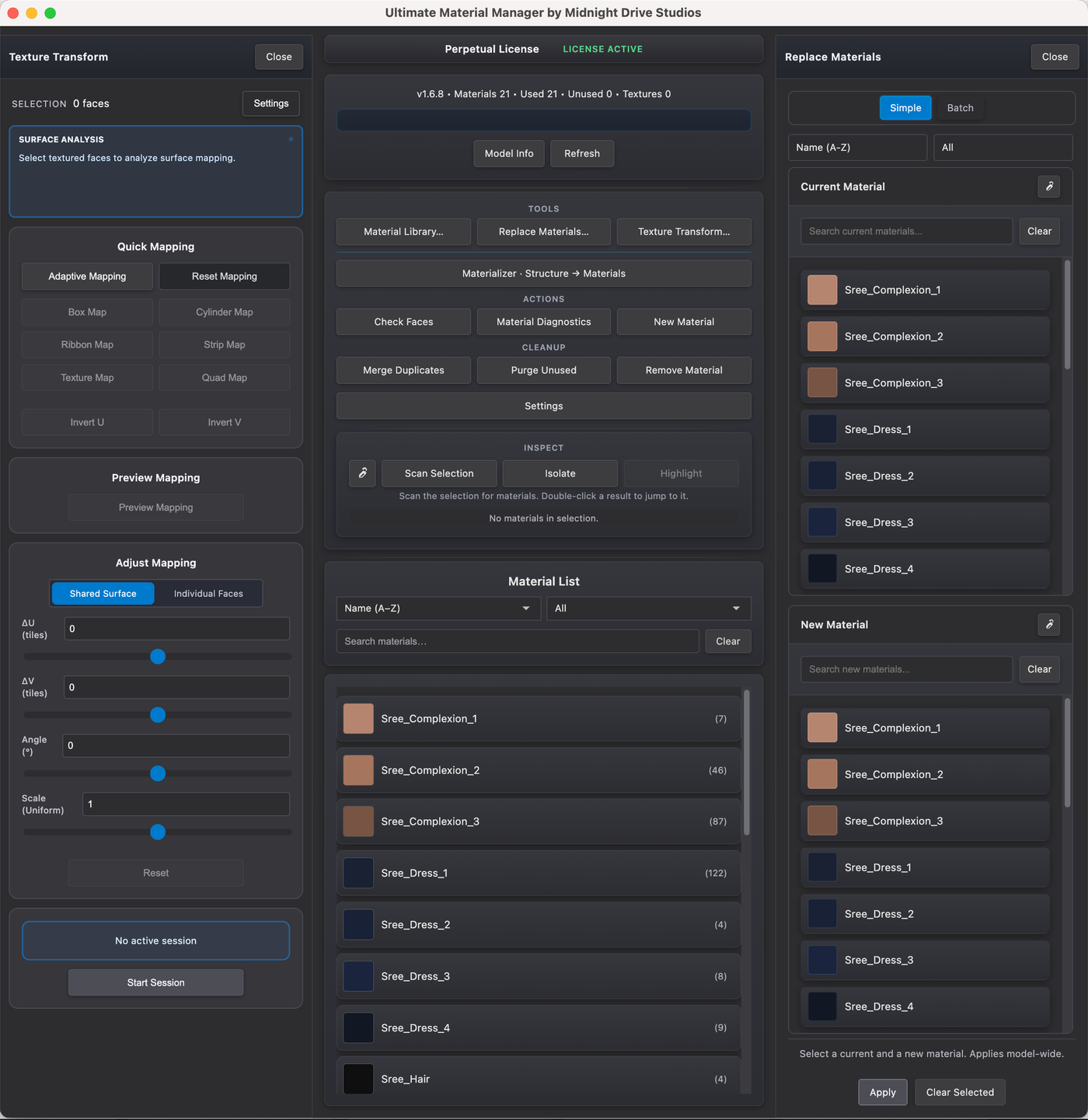Switch to Batch mode in Replace Materials
1088x1120 pixels.
960,108
